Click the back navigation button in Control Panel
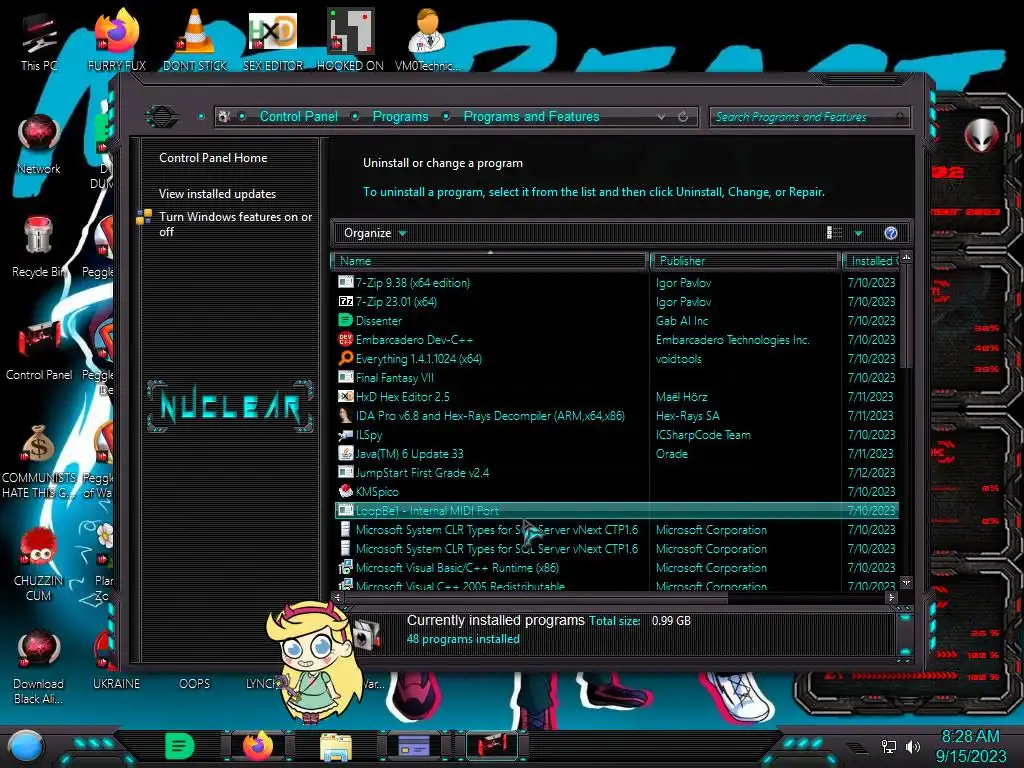 pyautogui.click(x=162, y=117)
